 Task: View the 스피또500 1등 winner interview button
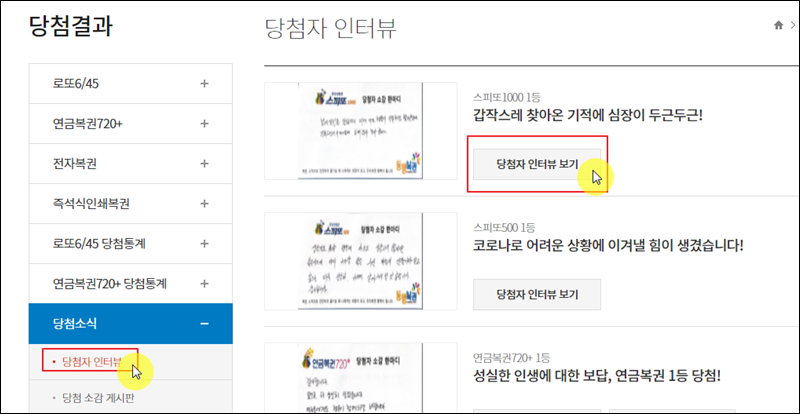click(x=537, y=294)
